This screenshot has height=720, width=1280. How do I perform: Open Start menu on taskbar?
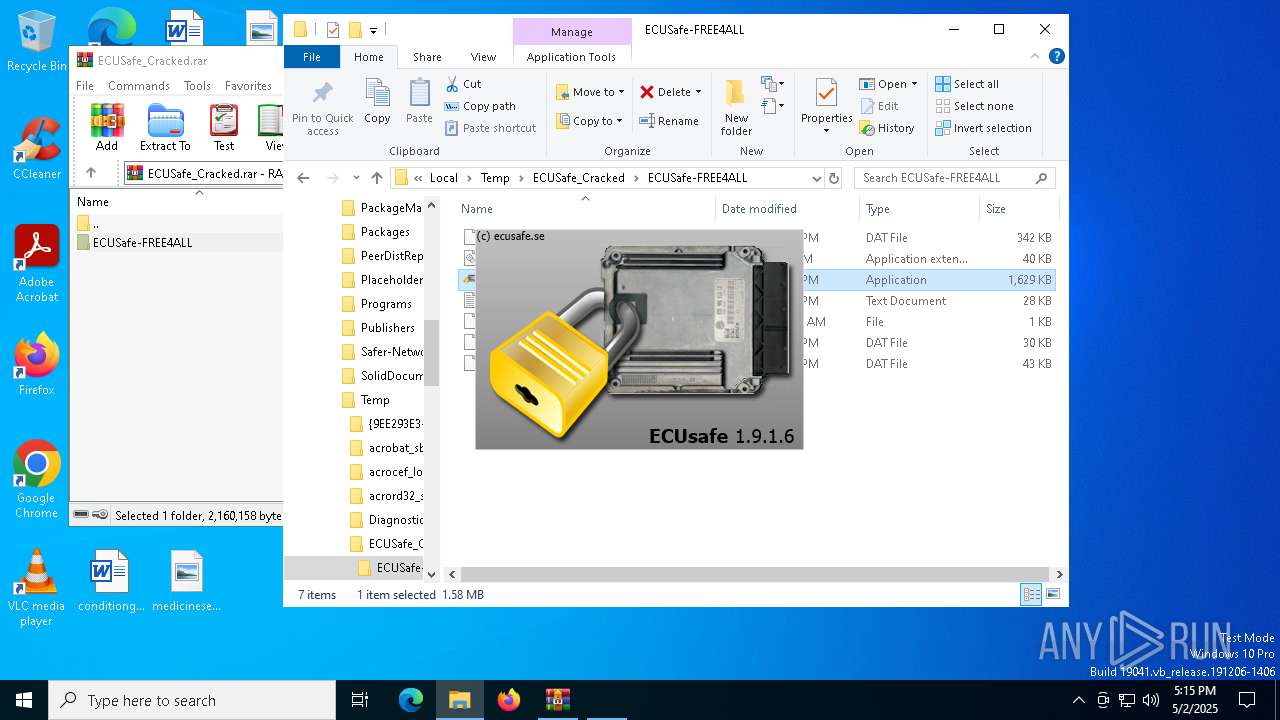point(24,700)
